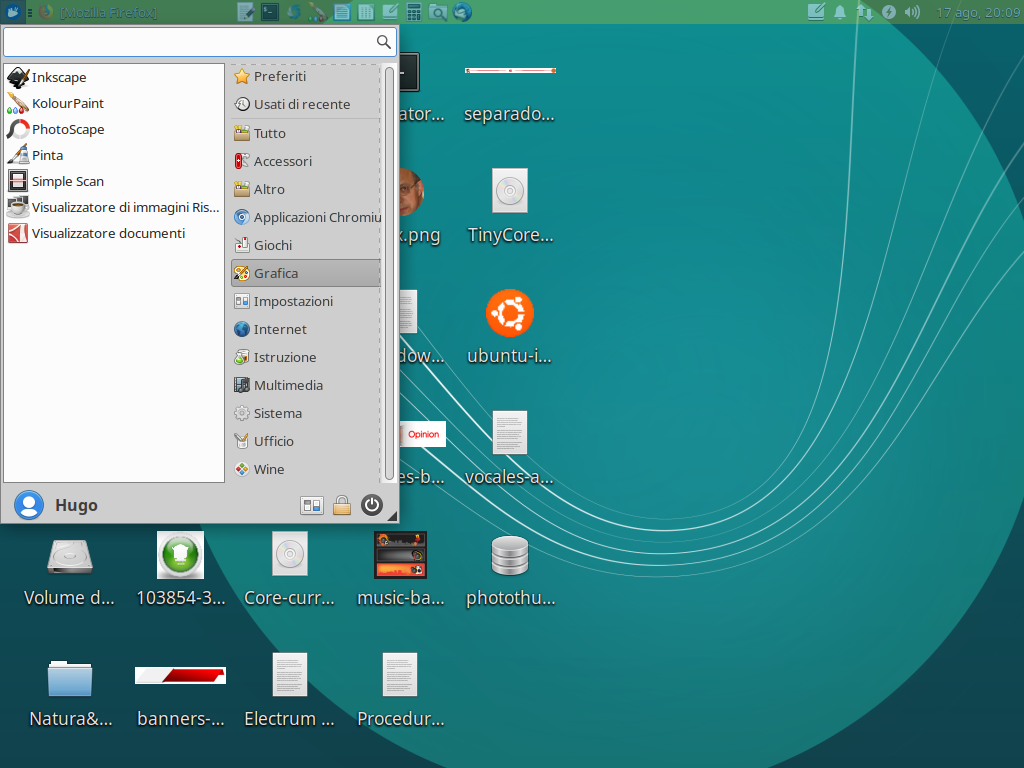This screenshot has height=768, width=1024.
Task: Open the network connections tray icon
Action: pos(865,12)
